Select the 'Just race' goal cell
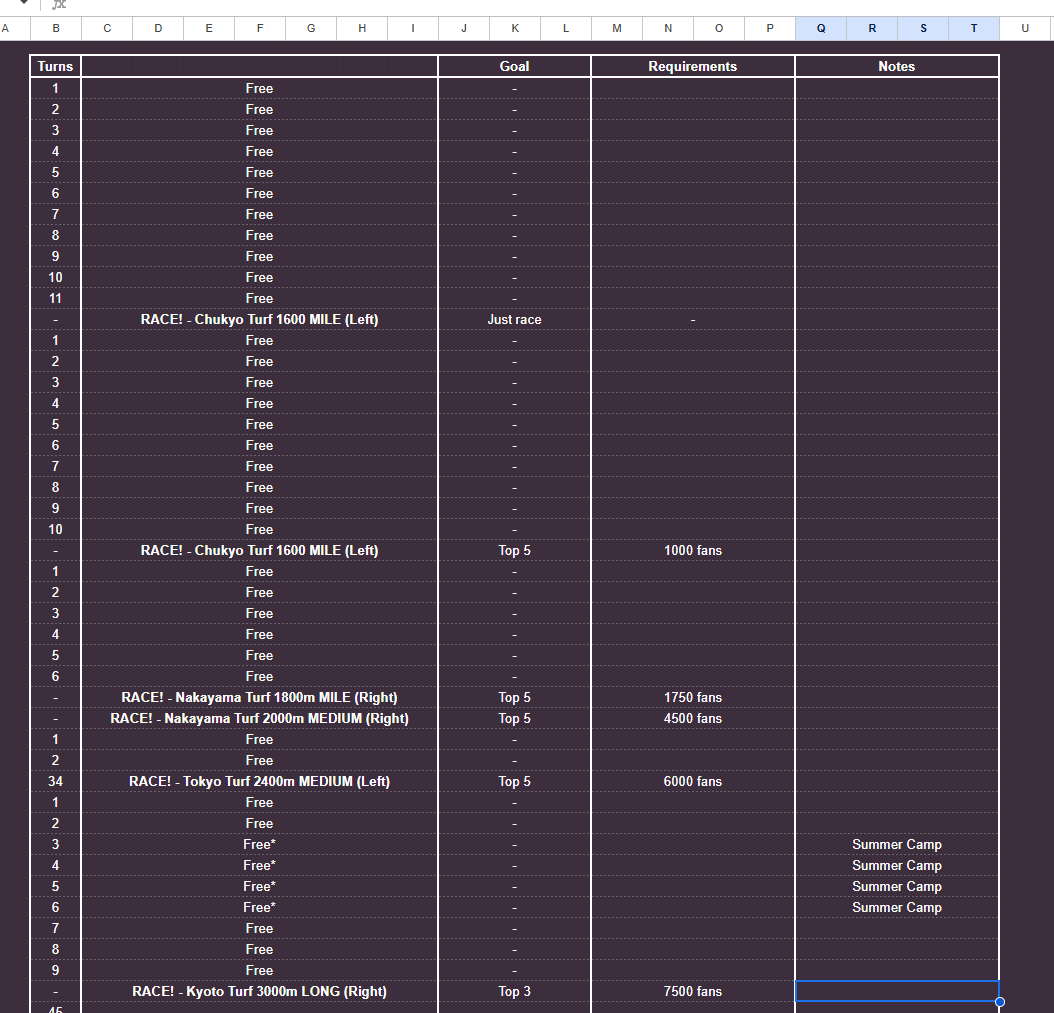Screen dimensions: 1054x1013 514,319
